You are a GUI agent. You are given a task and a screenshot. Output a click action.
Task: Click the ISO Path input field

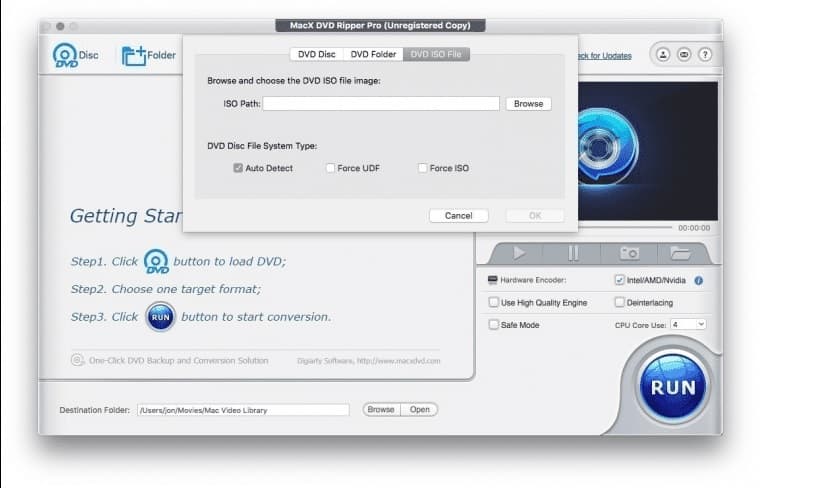tap(381, 104)
